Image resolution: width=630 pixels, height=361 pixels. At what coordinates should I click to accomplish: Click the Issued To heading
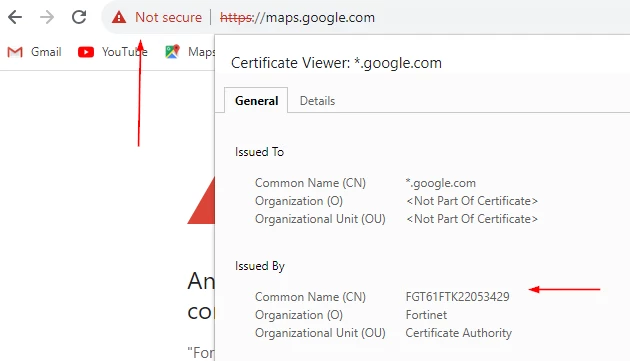pyautogui.click(x=260, y=152)
